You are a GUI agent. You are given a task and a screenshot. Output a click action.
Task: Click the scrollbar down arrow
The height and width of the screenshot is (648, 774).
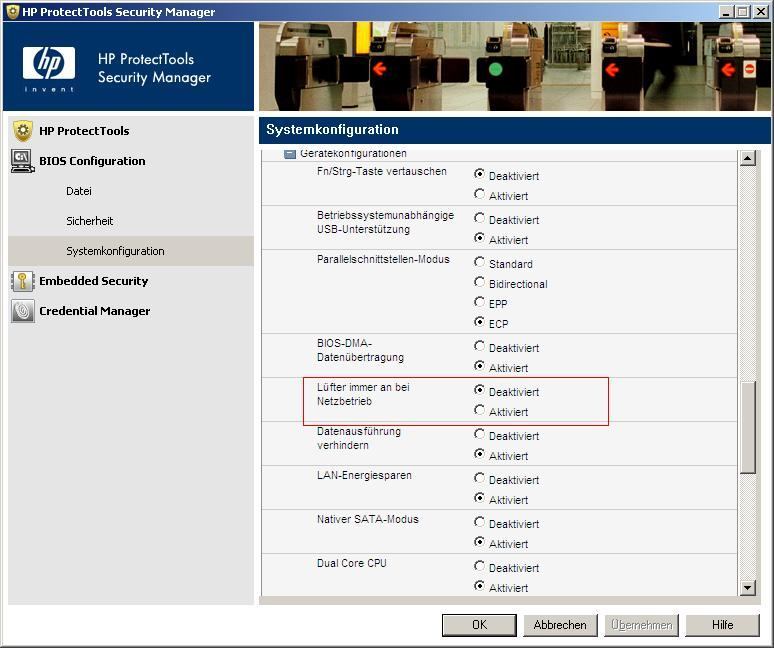tap(748, 587)
